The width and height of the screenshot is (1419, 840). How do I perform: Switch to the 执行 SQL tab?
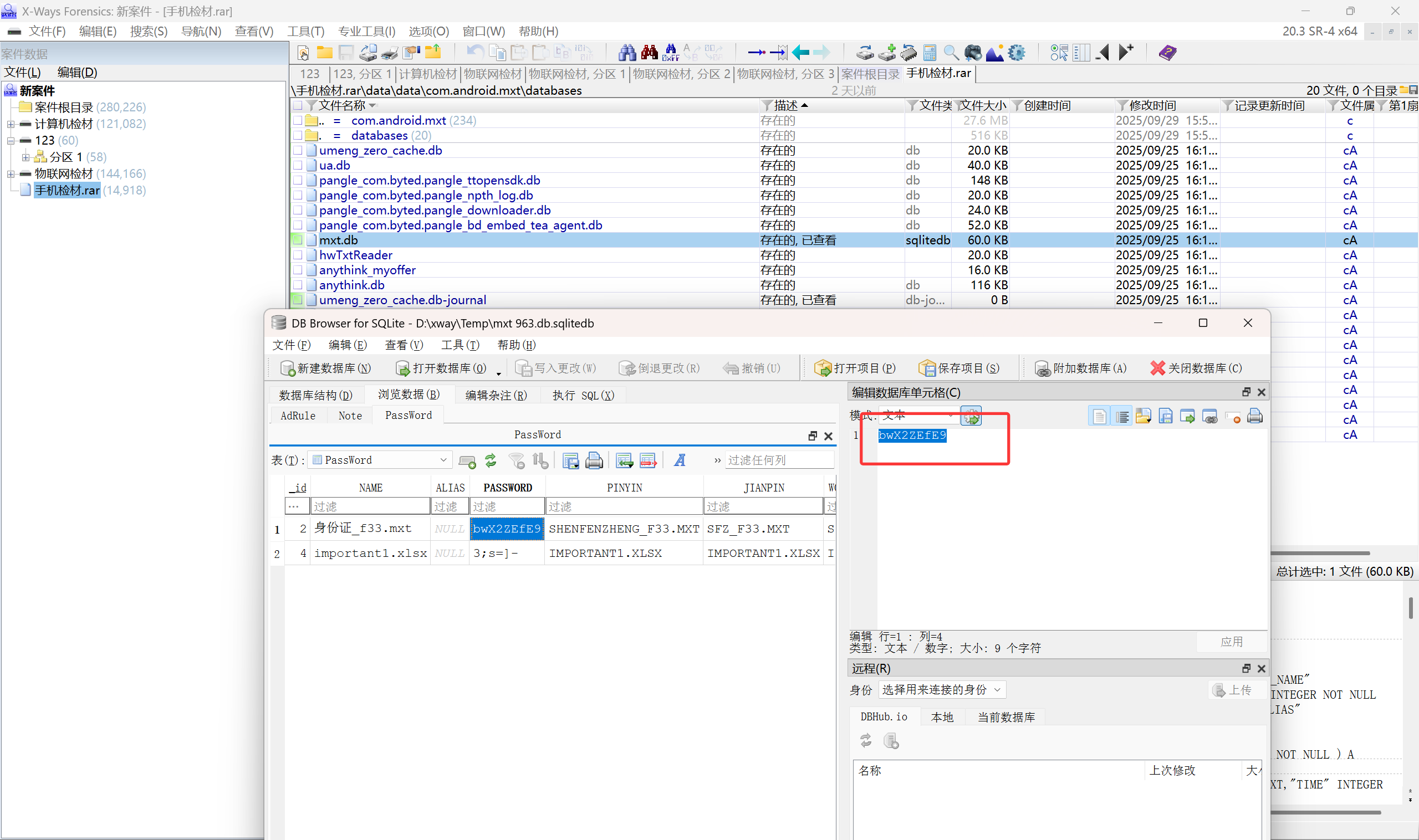coord(583,395)
